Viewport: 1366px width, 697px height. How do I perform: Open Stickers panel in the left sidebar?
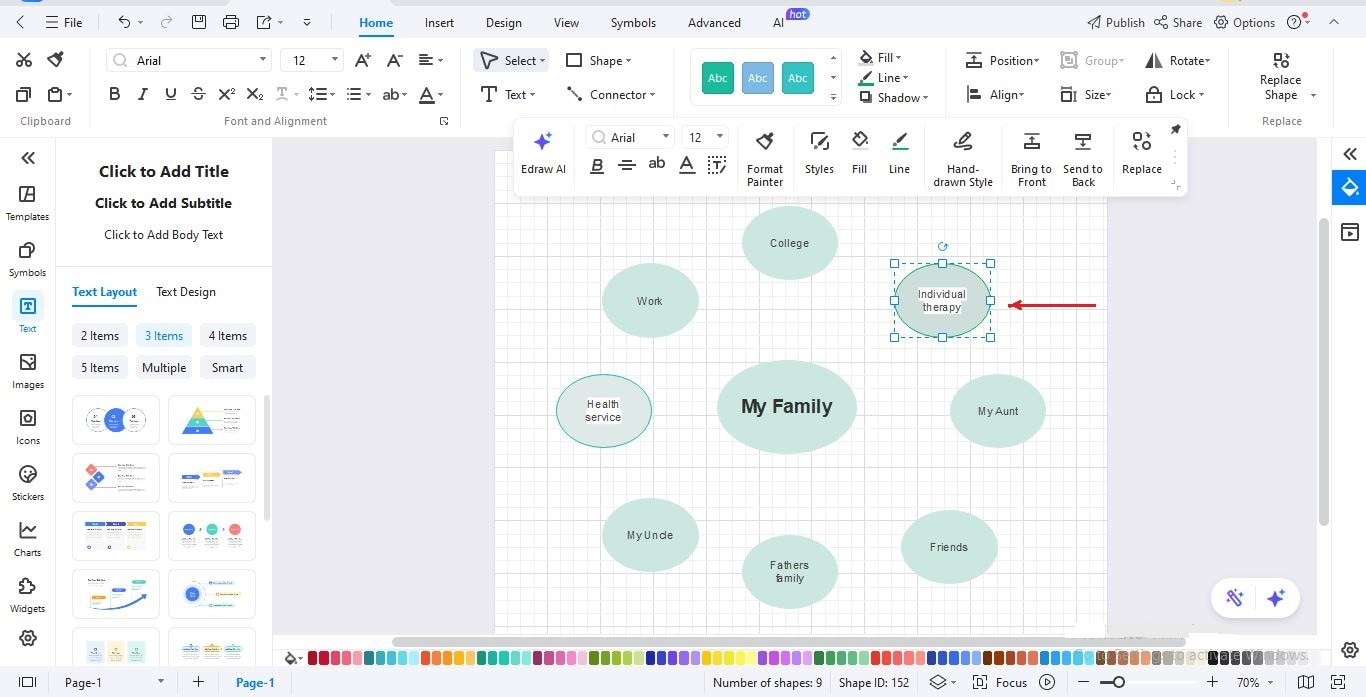pos(27,482)
